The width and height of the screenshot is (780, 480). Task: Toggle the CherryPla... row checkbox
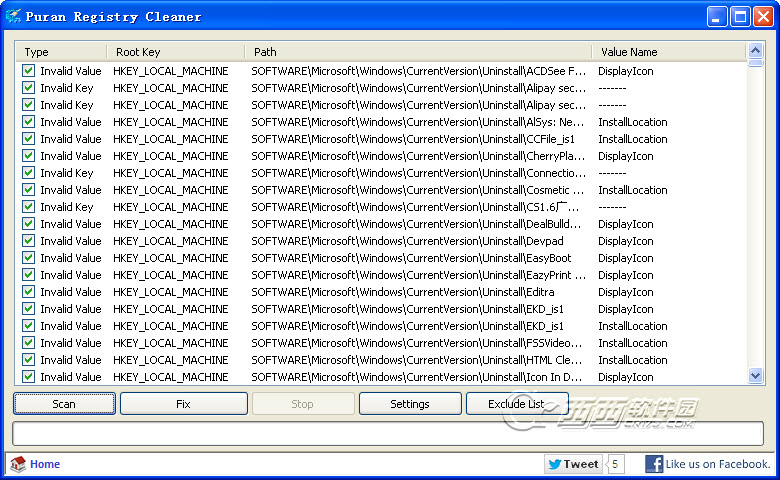(x=28, y=156)
